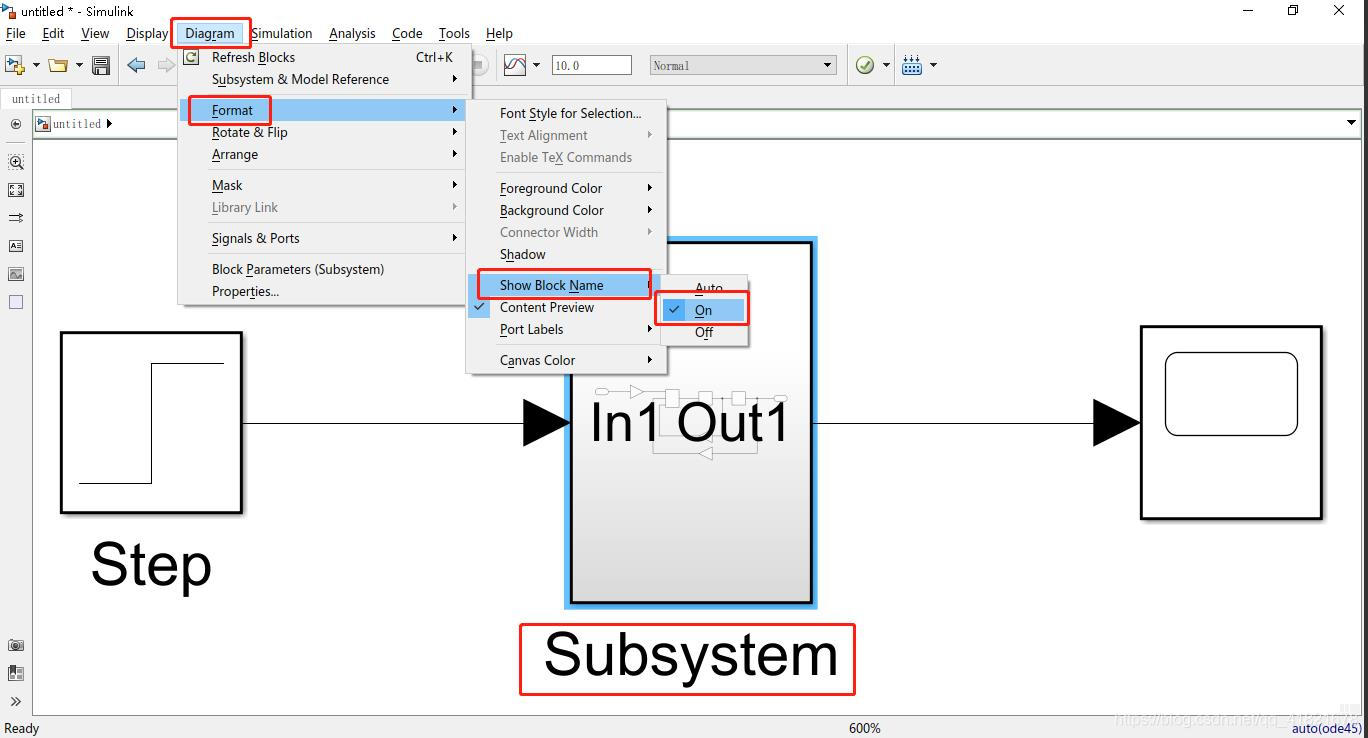Select the Annotation text tool icon
Viewport: 1368px width, 738px height.
16,245
